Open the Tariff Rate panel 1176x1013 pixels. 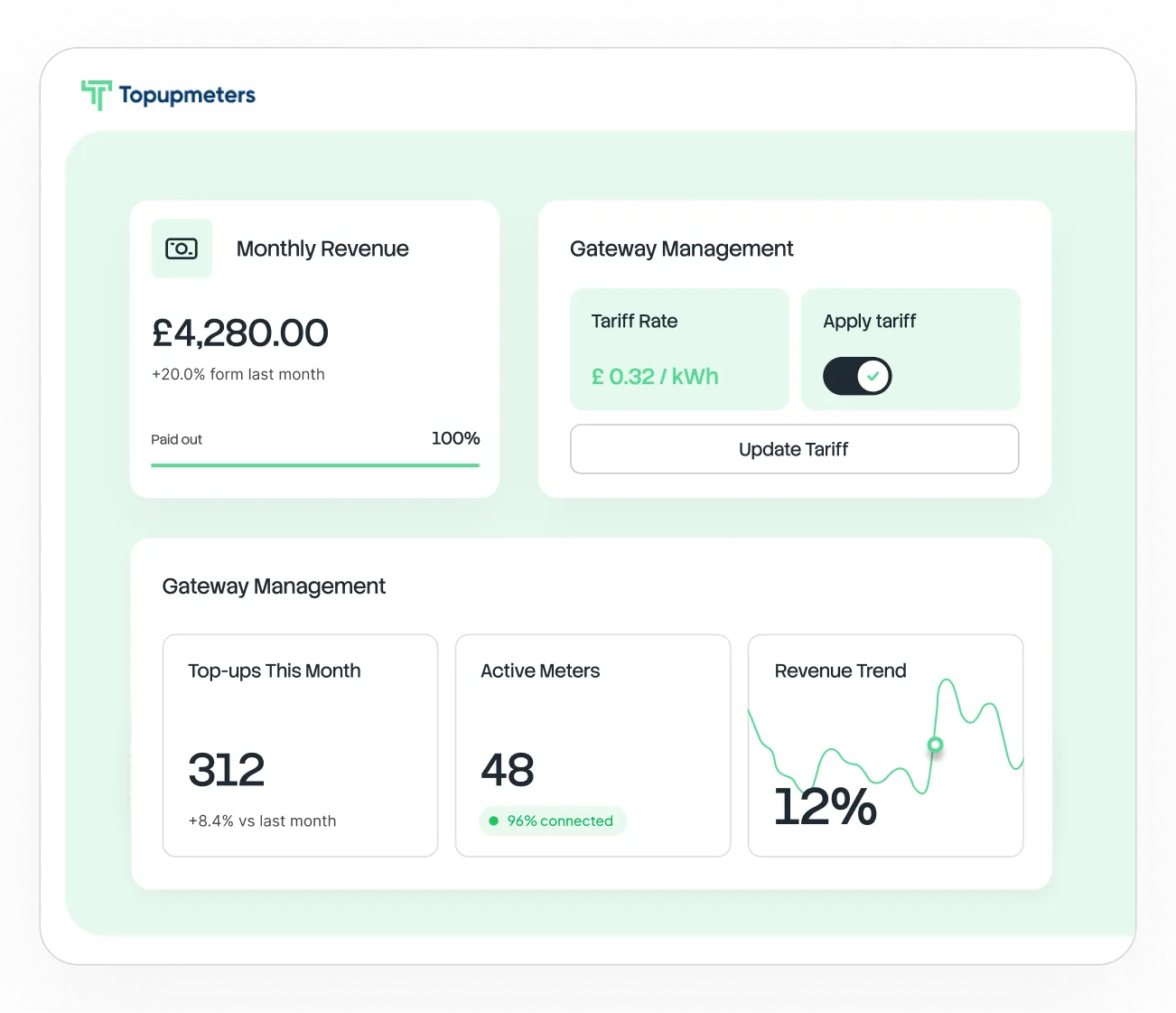(678, 349)
